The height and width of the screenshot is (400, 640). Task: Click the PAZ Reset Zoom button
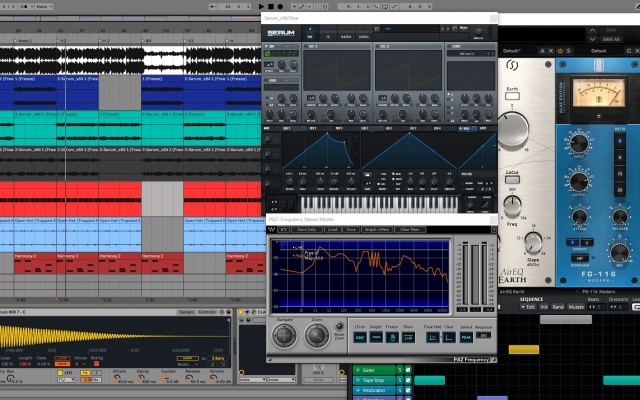tap(339, 326)
